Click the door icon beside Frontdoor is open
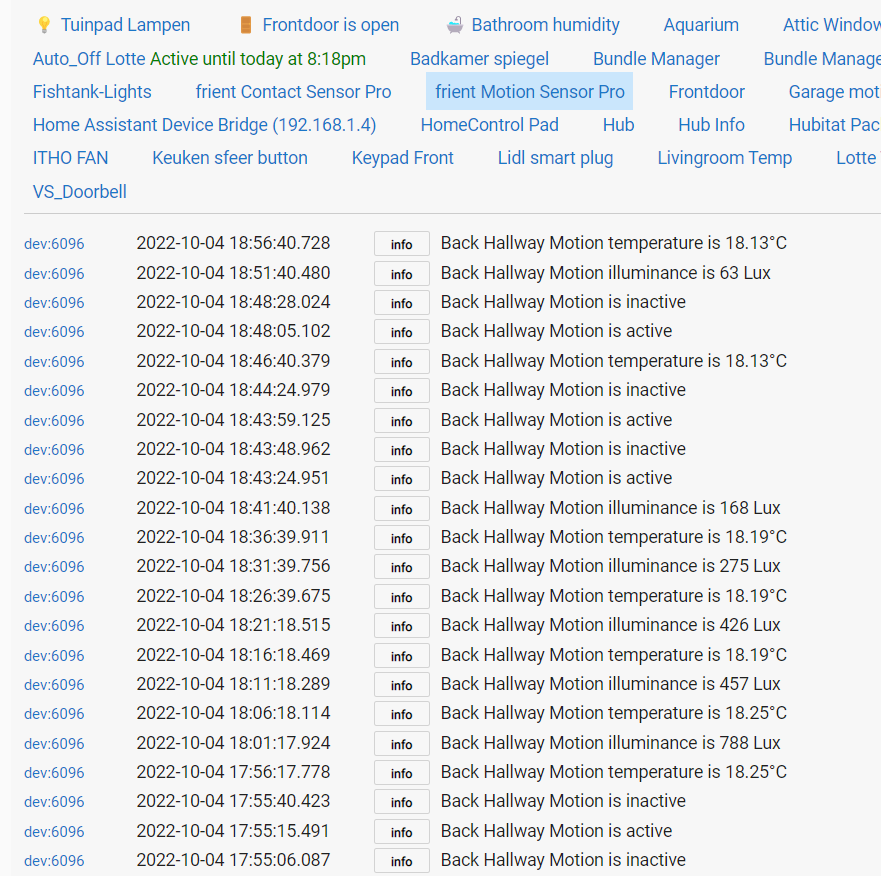Viewport: 881px width, 876px height. point(246,25)
